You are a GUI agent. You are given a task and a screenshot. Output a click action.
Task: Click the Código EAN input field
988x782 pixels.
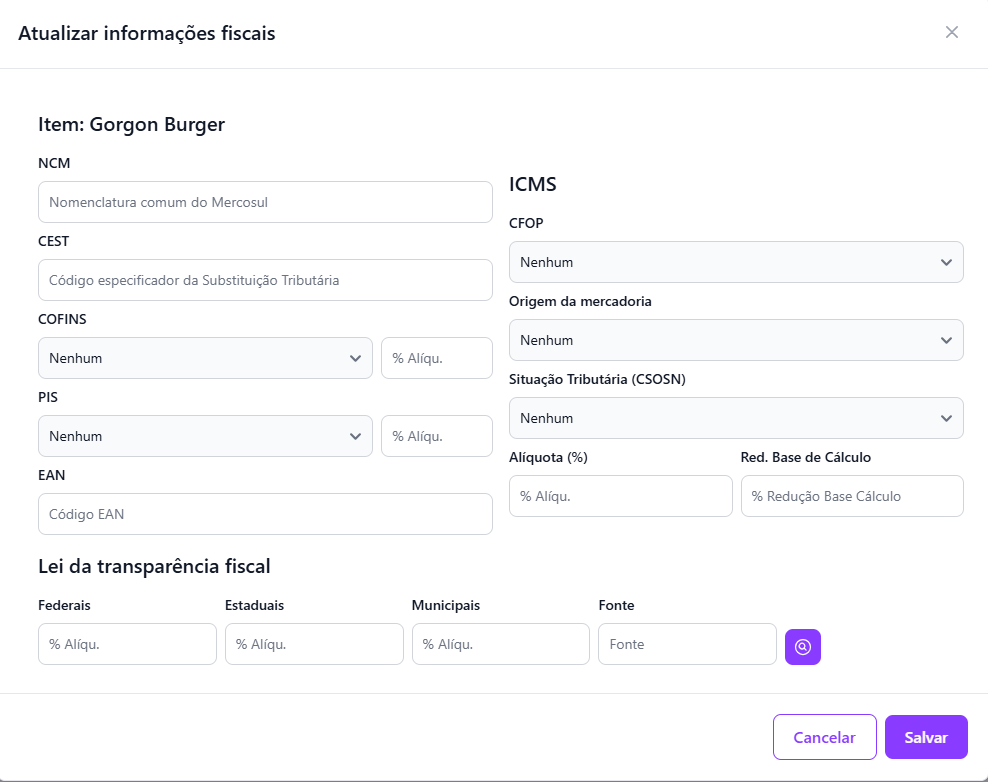pos(265,514)
